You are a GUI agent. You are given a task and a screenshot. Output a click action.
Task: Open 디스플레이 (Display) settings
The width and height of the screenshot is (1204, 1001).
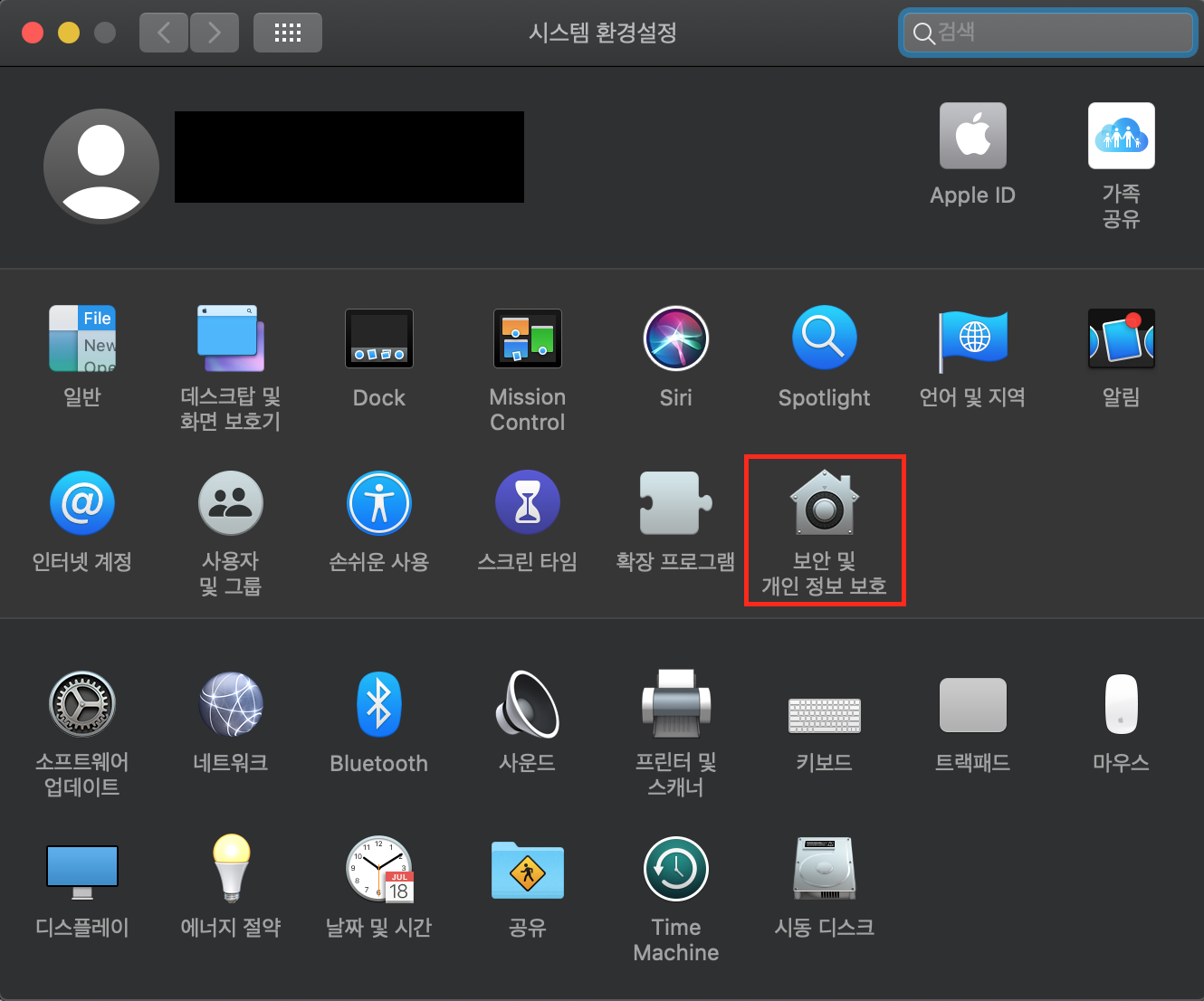tap(81, 869)
